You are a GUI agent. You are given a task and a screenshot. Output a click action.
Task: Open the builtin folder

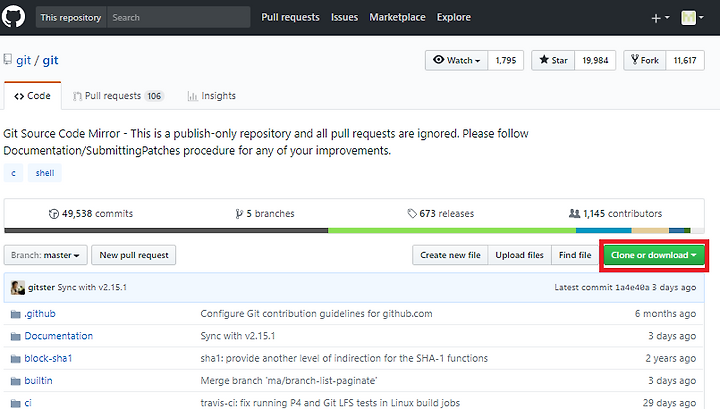point(39,381)
